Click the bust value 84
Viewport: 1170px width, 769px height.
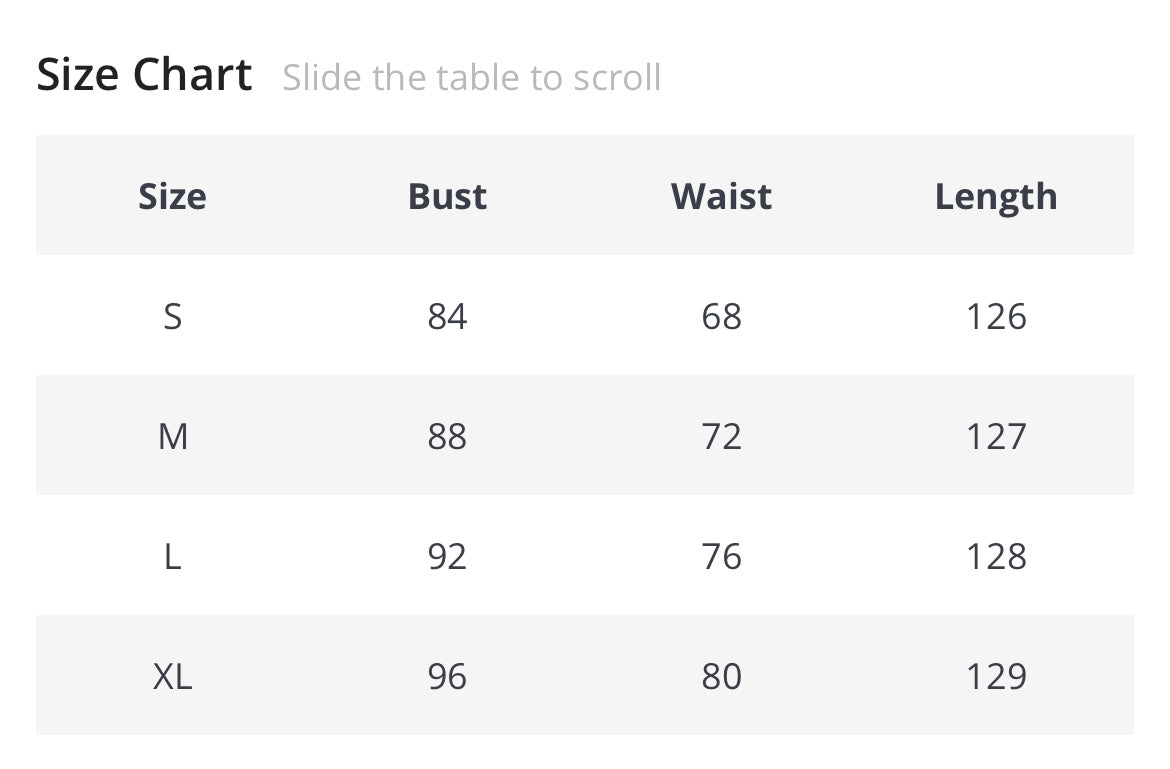point(447,317)
